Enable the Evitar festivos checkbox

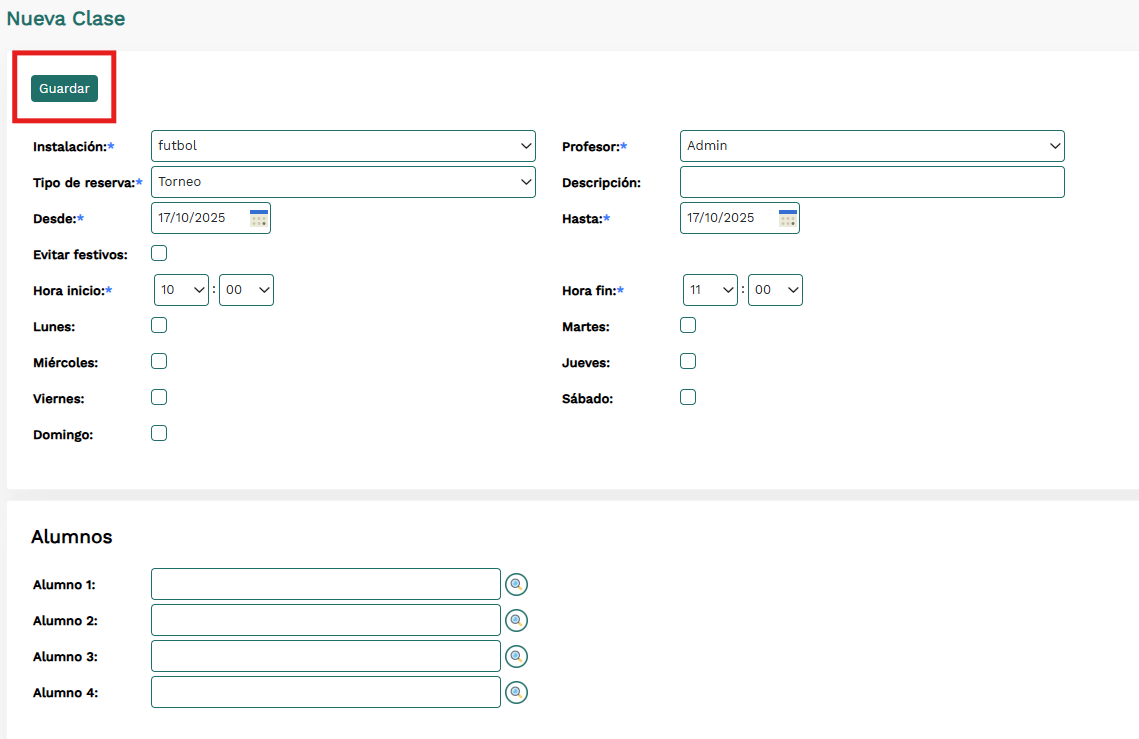[x=159, y=253]
